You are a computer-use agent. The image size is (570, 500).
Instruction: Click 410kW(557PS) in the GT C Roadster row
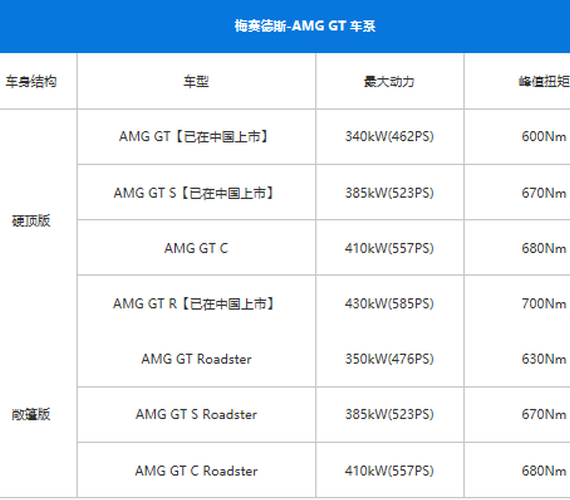tap(389, 471)
